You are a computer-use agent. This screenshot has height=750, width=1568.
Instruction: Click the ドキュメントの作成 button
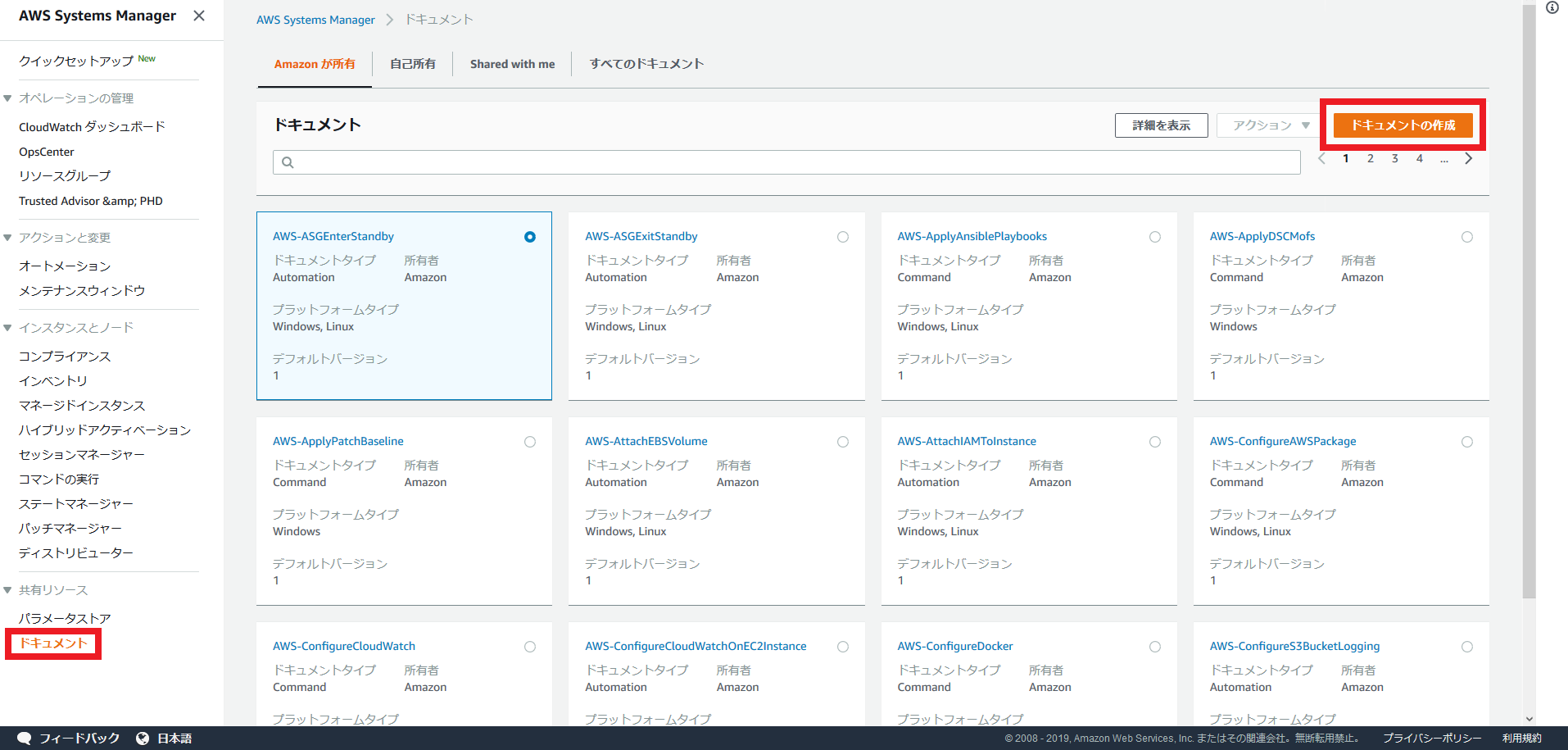(x=1403, y=125)
